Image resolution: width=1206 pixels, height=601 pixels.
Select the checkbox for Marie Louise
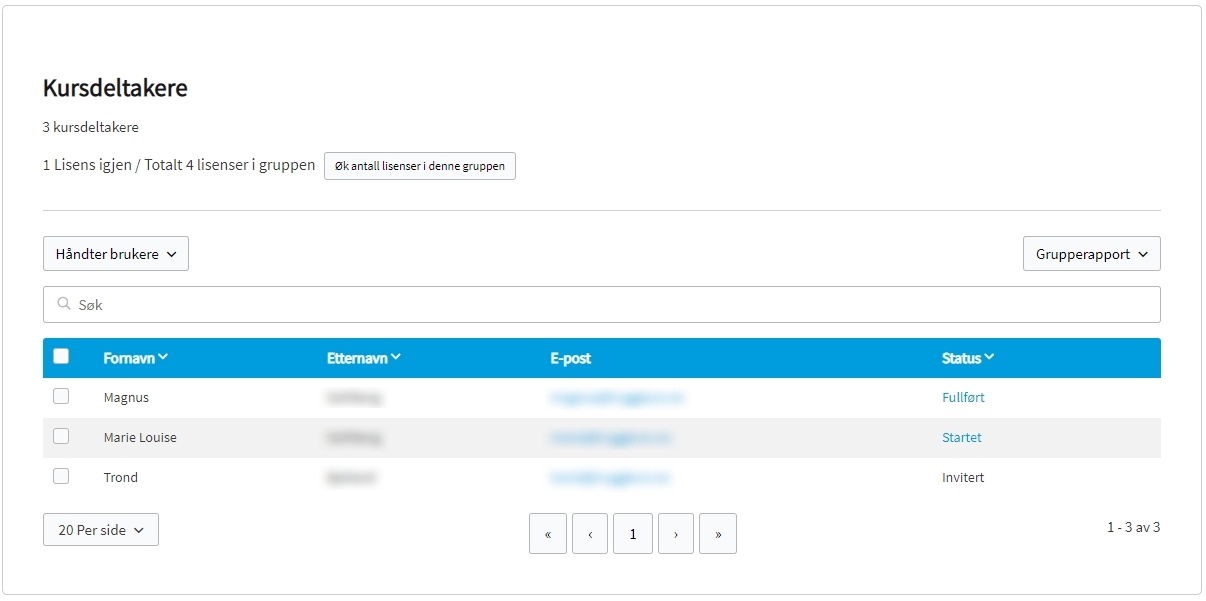click(61, 436)
